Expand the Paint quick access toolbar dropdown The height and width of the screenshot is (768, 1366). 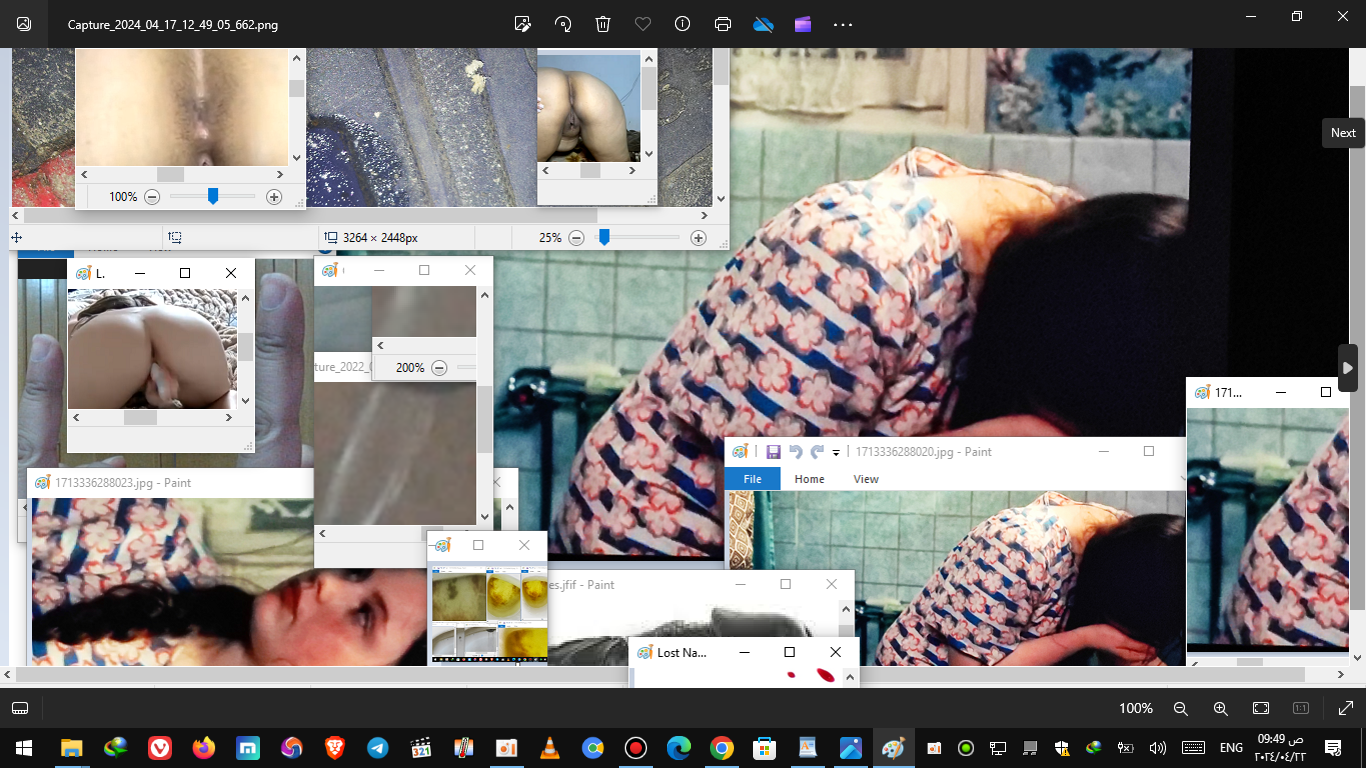coord(836,453)
